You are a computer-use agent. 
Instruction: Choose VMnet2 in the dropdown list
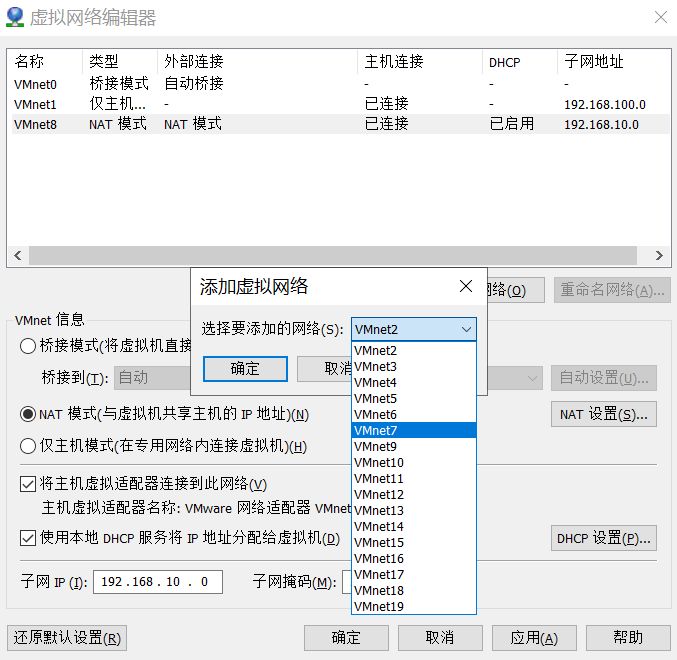[414, 351]
